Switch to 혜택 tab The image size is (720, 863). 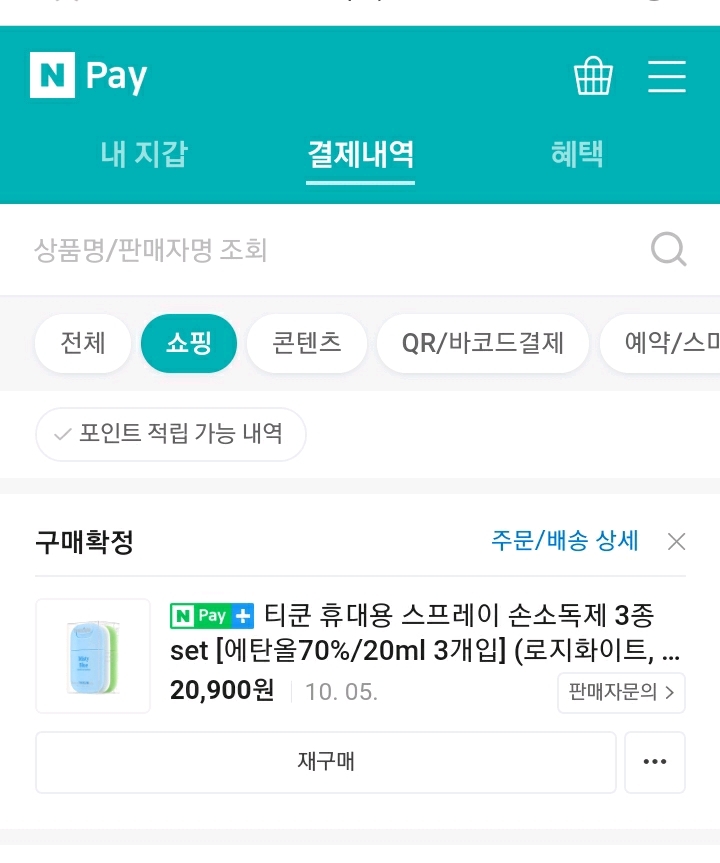coord(577,154)
